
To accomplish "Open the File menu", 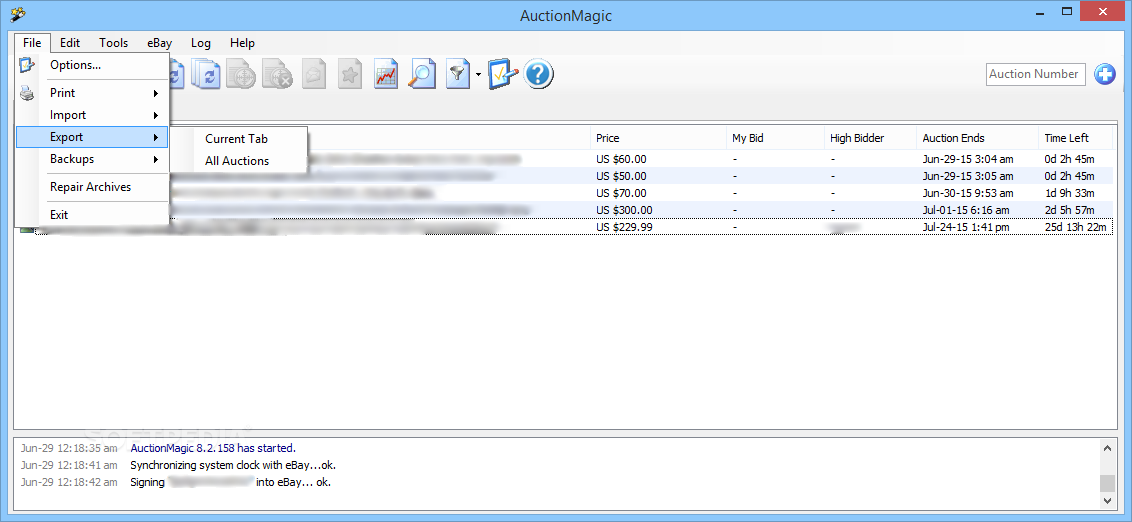I will click(x=32, y=43).
